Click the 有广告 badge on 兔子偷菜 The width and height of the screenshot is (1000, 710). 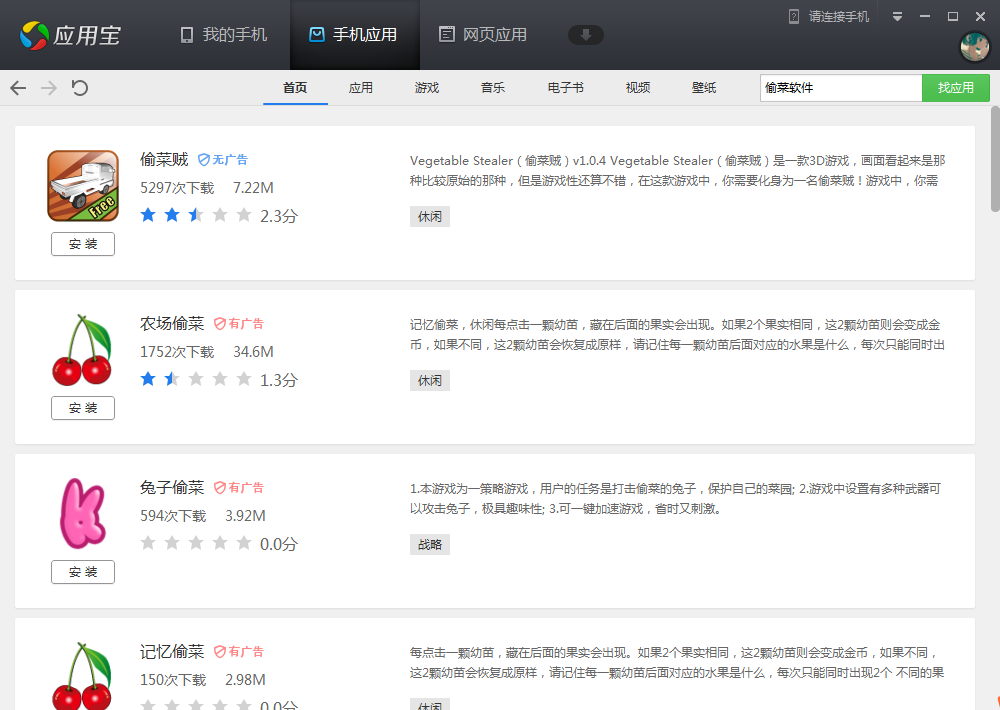pos(239,487)
